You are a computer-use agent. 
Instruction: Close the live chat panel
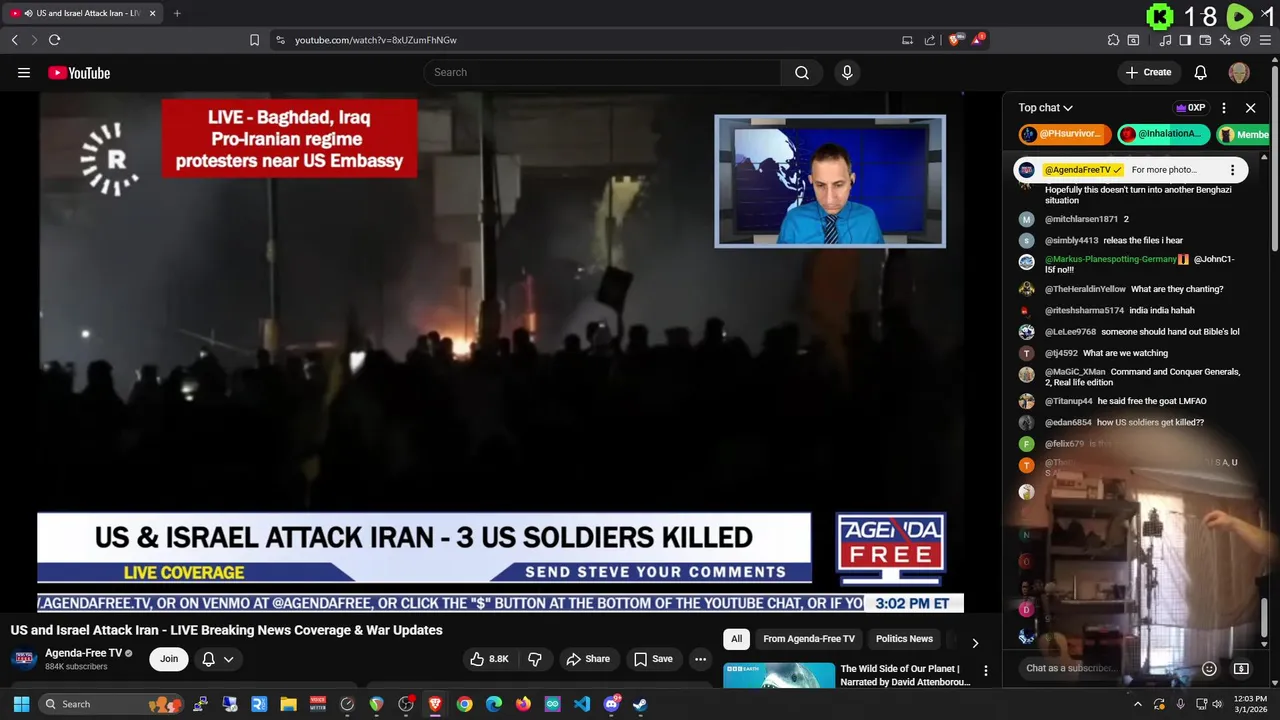[1250, 108]
